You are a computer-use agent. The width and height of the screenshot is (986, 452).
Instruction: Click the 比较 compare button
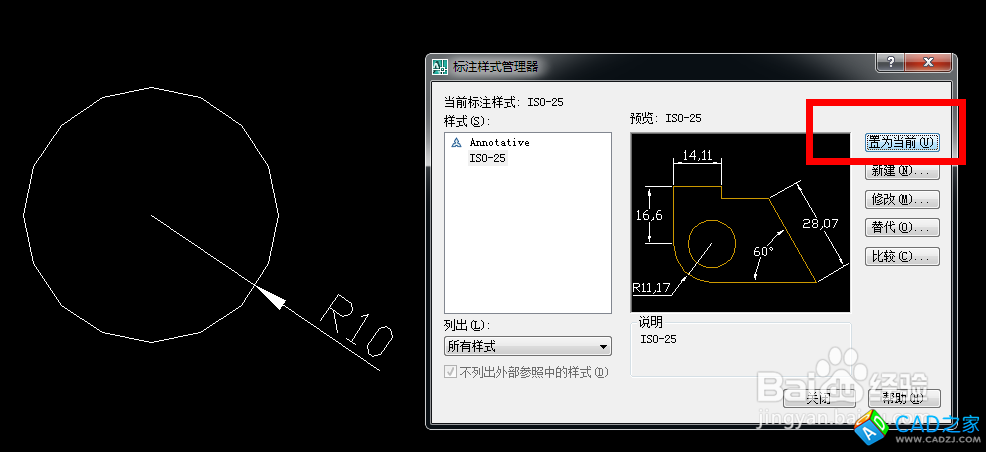coord(901,257)
